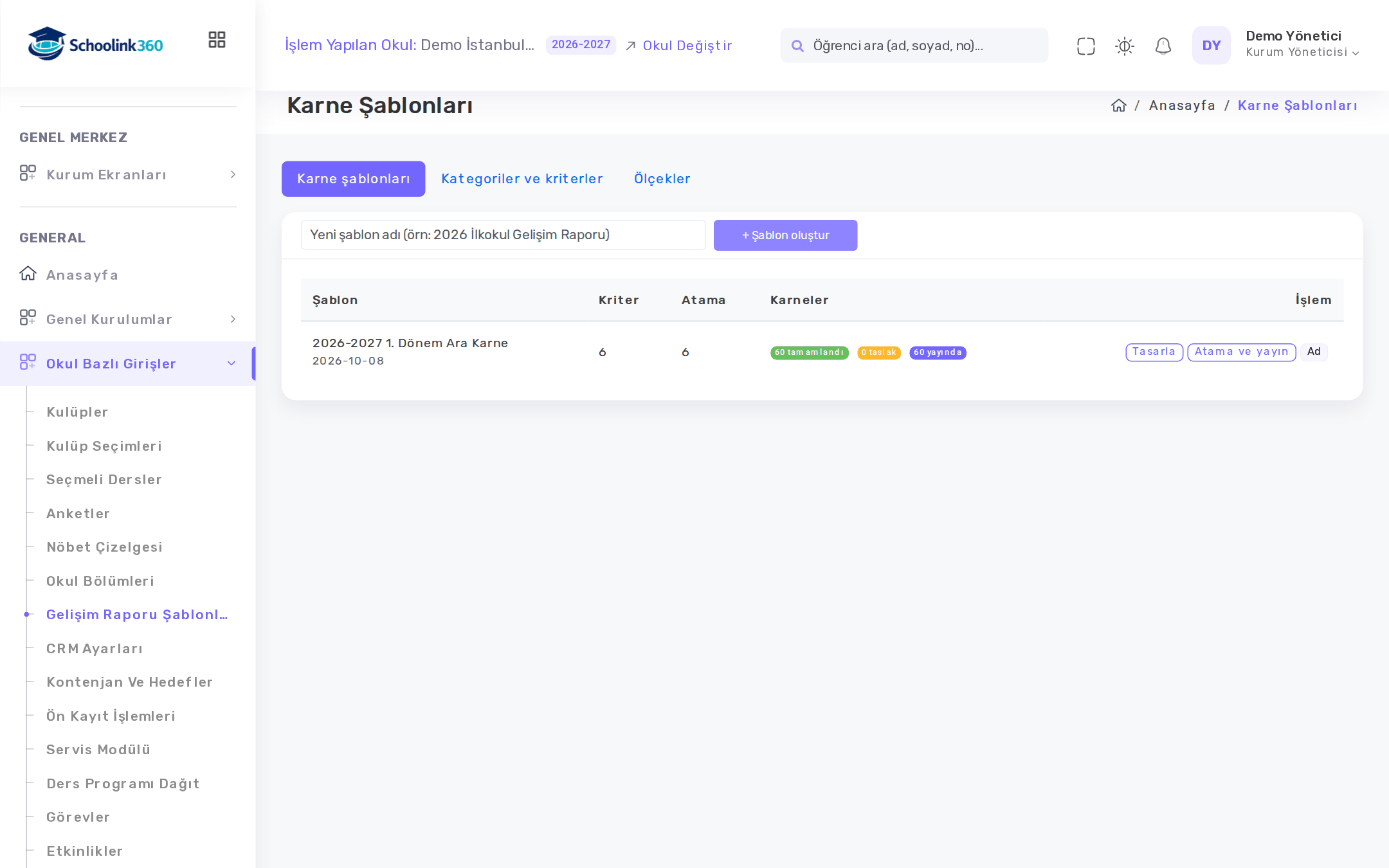Open the Karne şablonları tab
Screen dimensions: 1389x868
(x=353, y=179)
